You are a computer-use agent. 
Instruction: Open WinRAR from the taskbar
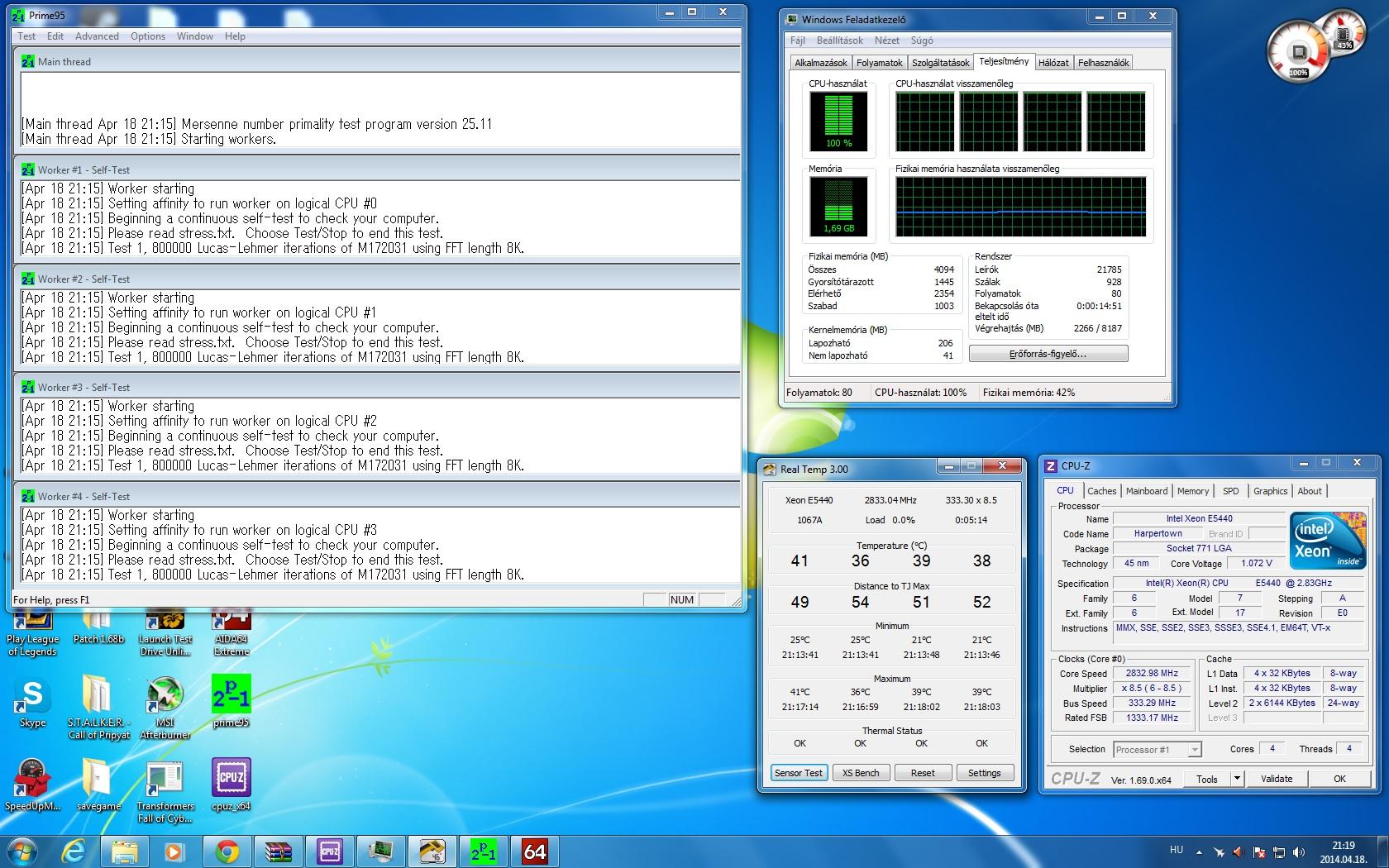pyautogui.click(x=278, y=851)
